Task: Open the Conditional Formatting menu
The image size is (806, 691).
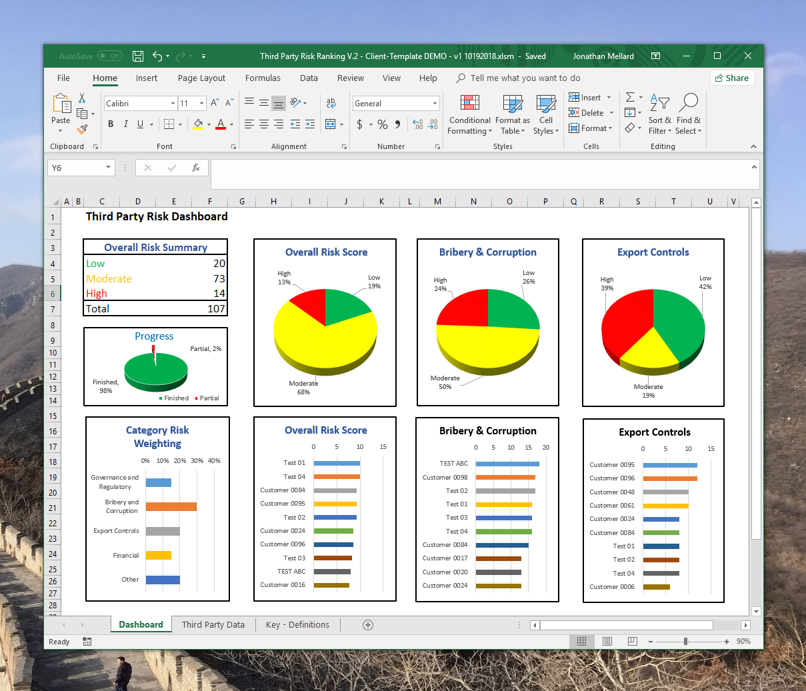Action: coord(469,114)
